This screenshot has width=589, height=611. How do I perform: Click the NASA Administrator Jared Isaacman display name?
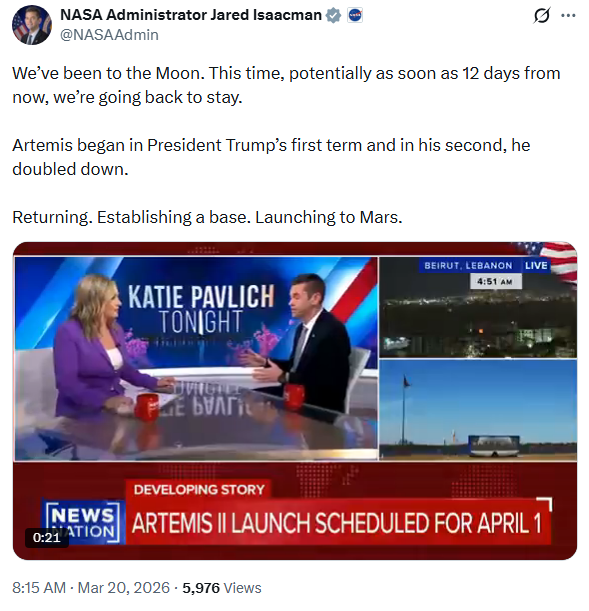point(191,15)
